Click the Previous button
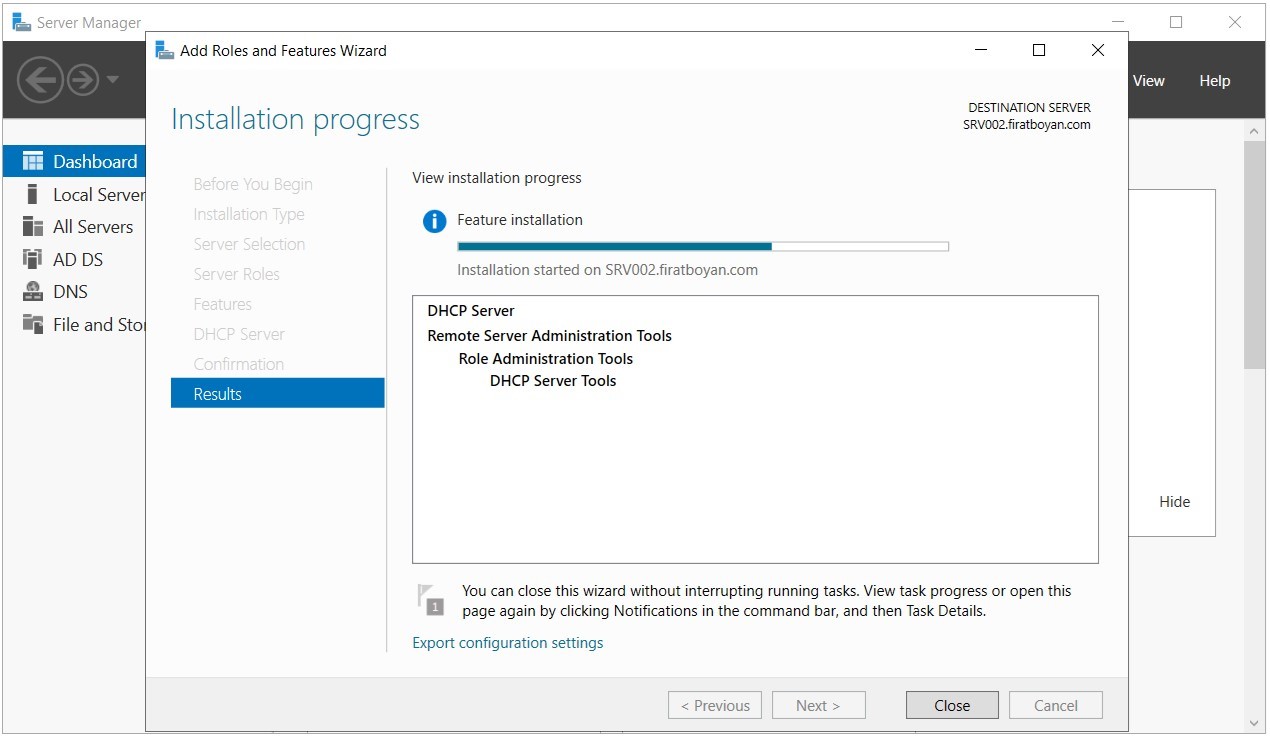This screenshot has height=739, width=1270. tap(715, 705)
